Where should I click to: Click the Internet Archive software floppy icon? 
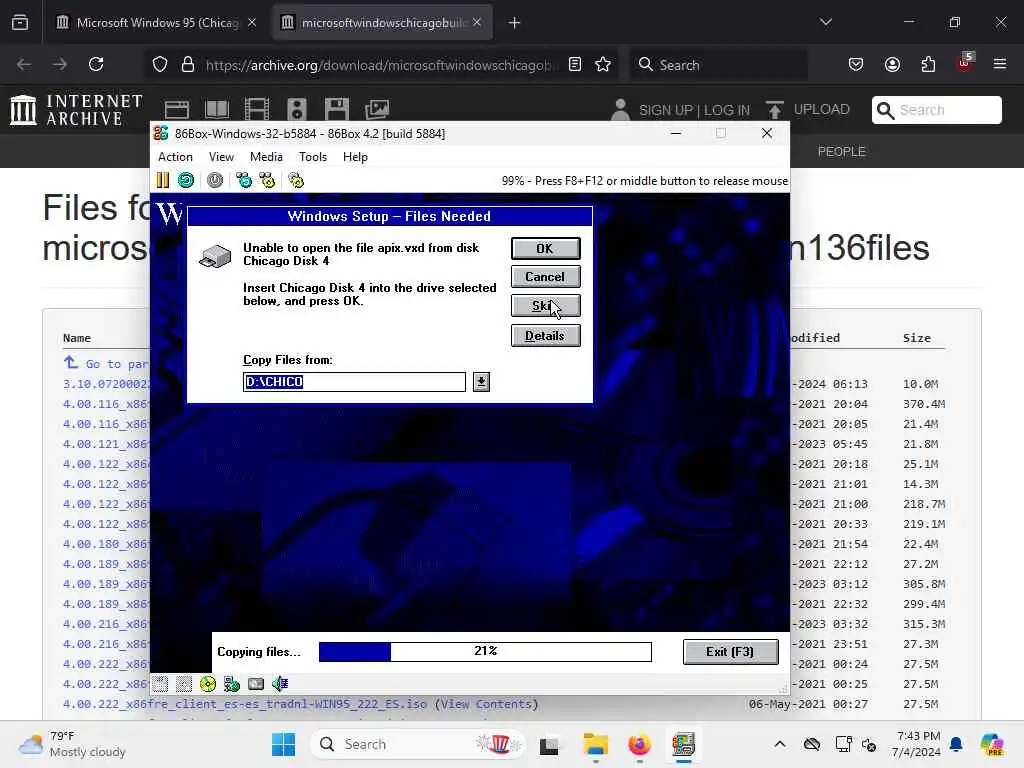coord(337,109)
